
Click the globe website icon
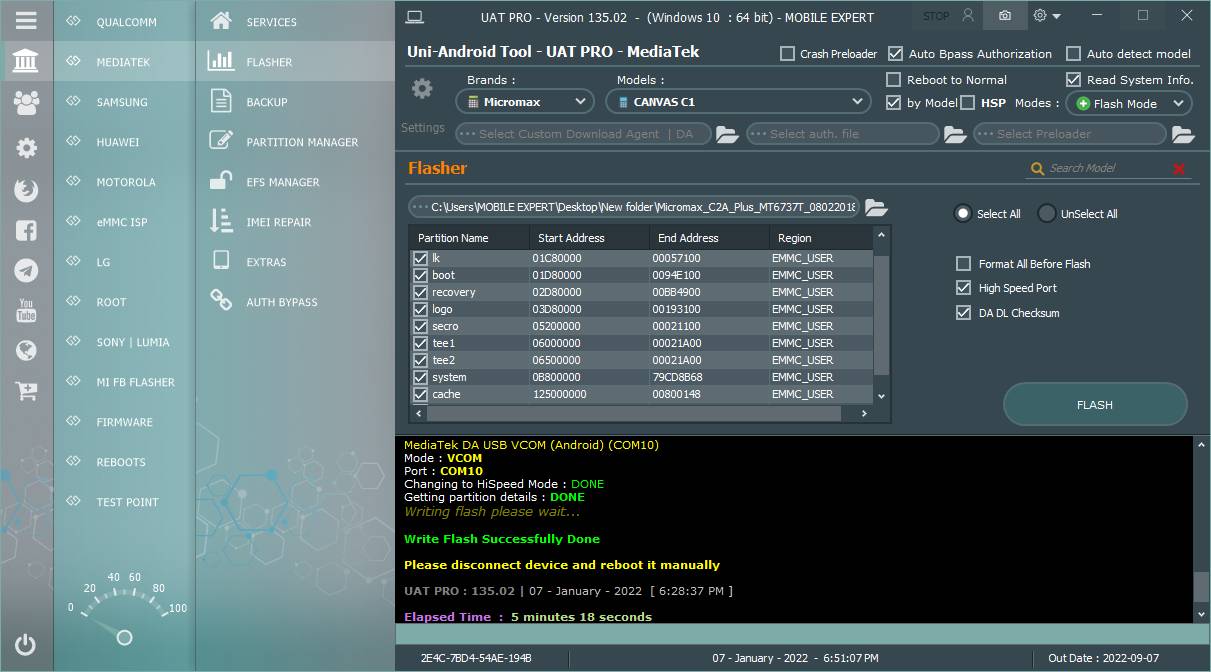tap(26, 350)
